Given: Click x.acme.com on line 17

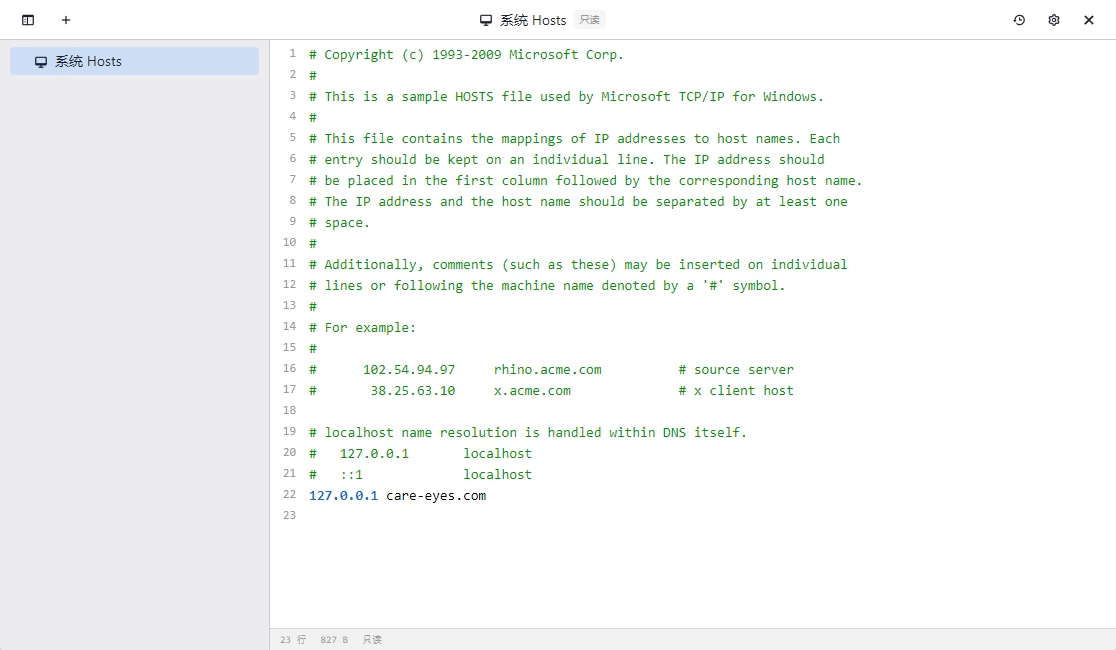Looking at the screenshot, I should (x=532, y=390).
